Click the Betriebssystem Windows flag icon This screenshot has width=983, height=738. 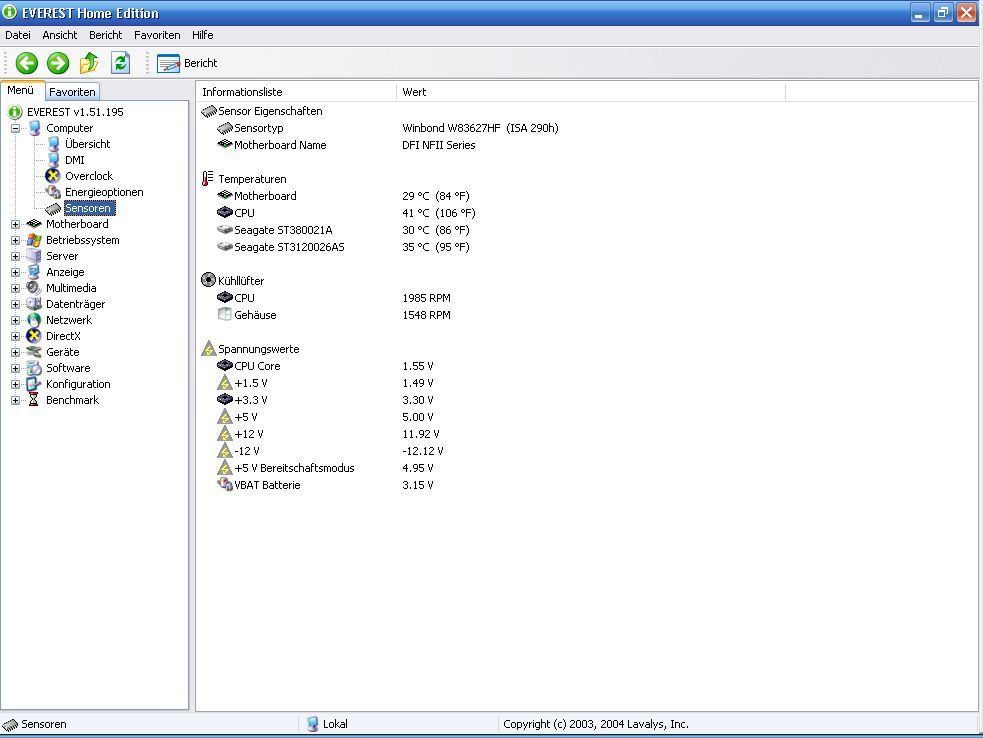[x=34, y=240]
